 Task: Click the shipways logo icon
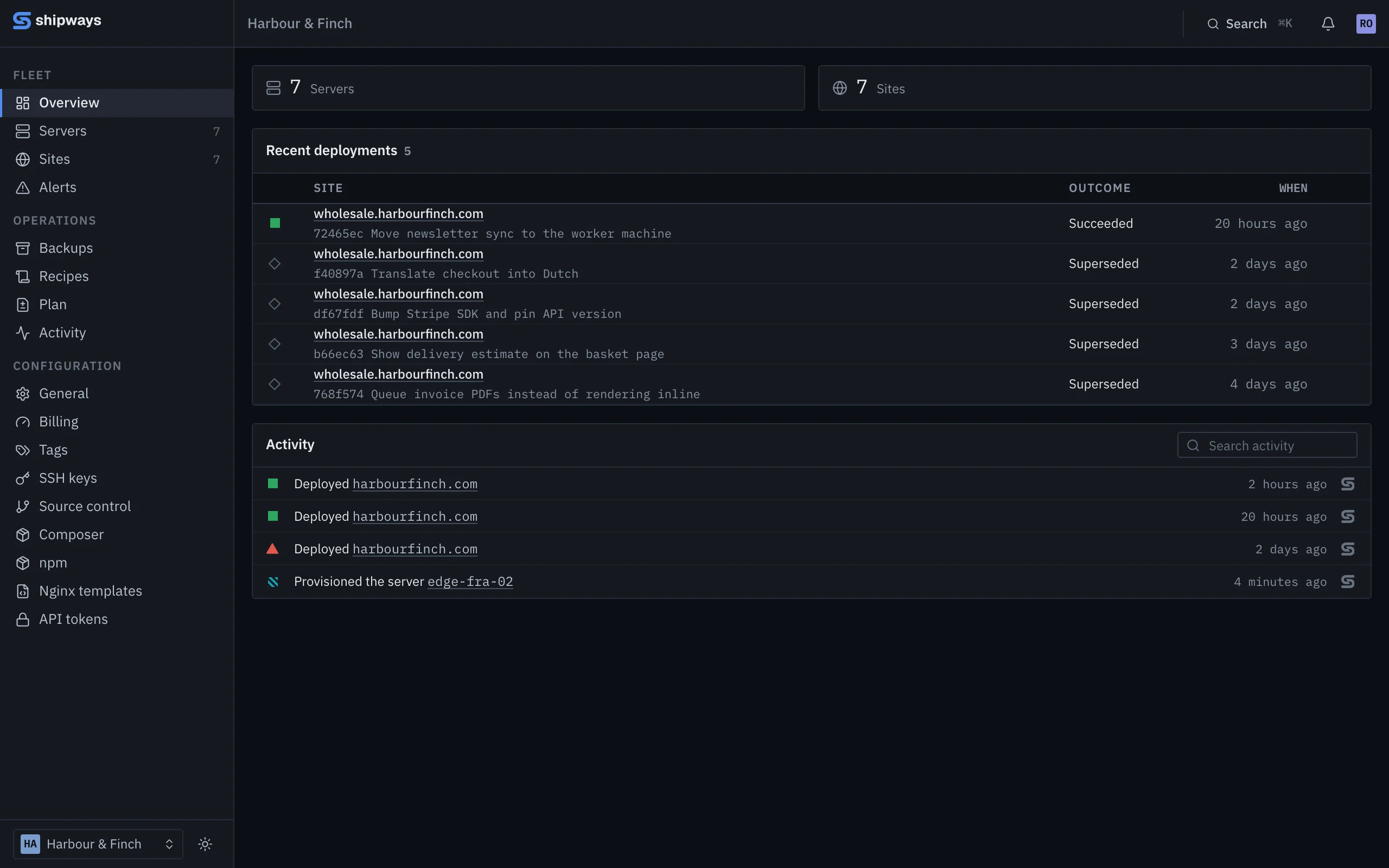(x=22, y=21)
